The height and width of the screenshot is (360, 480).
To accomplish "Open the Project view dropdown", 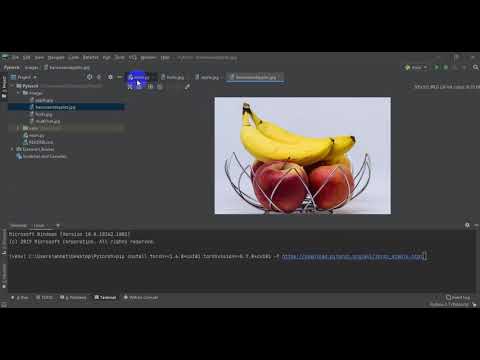I will coord(24,77).
